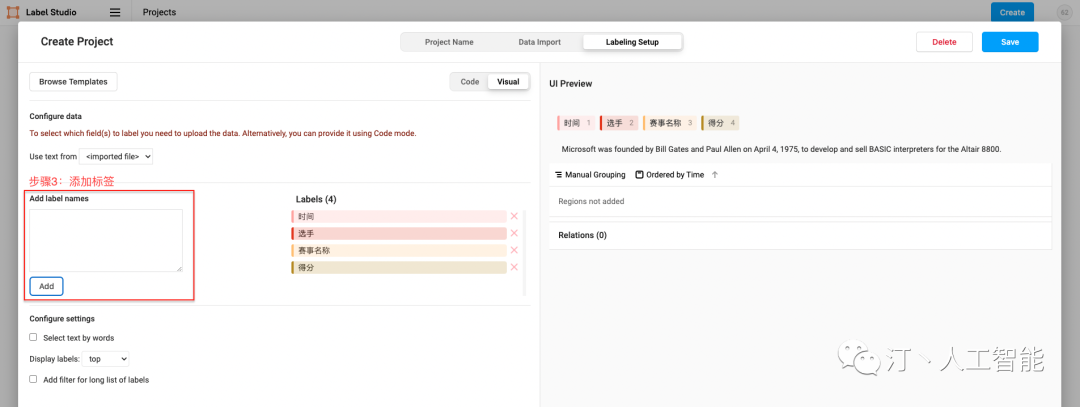Click the Labels (4) heading
The height and width of the screenshot is (407, 1080).
point(316,199)
